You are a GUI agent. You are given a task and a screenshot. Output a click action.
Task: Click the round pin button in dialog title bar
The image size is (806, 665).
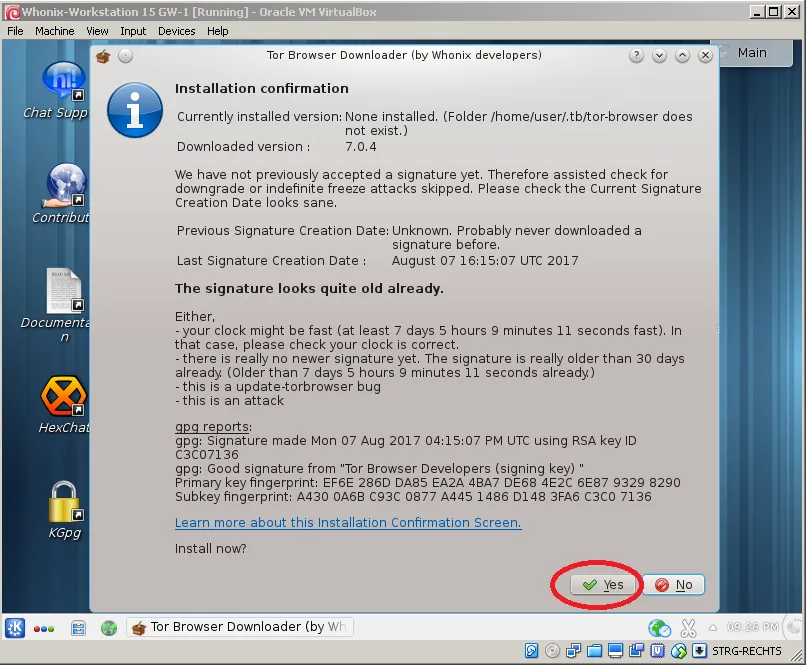[125, 56]
